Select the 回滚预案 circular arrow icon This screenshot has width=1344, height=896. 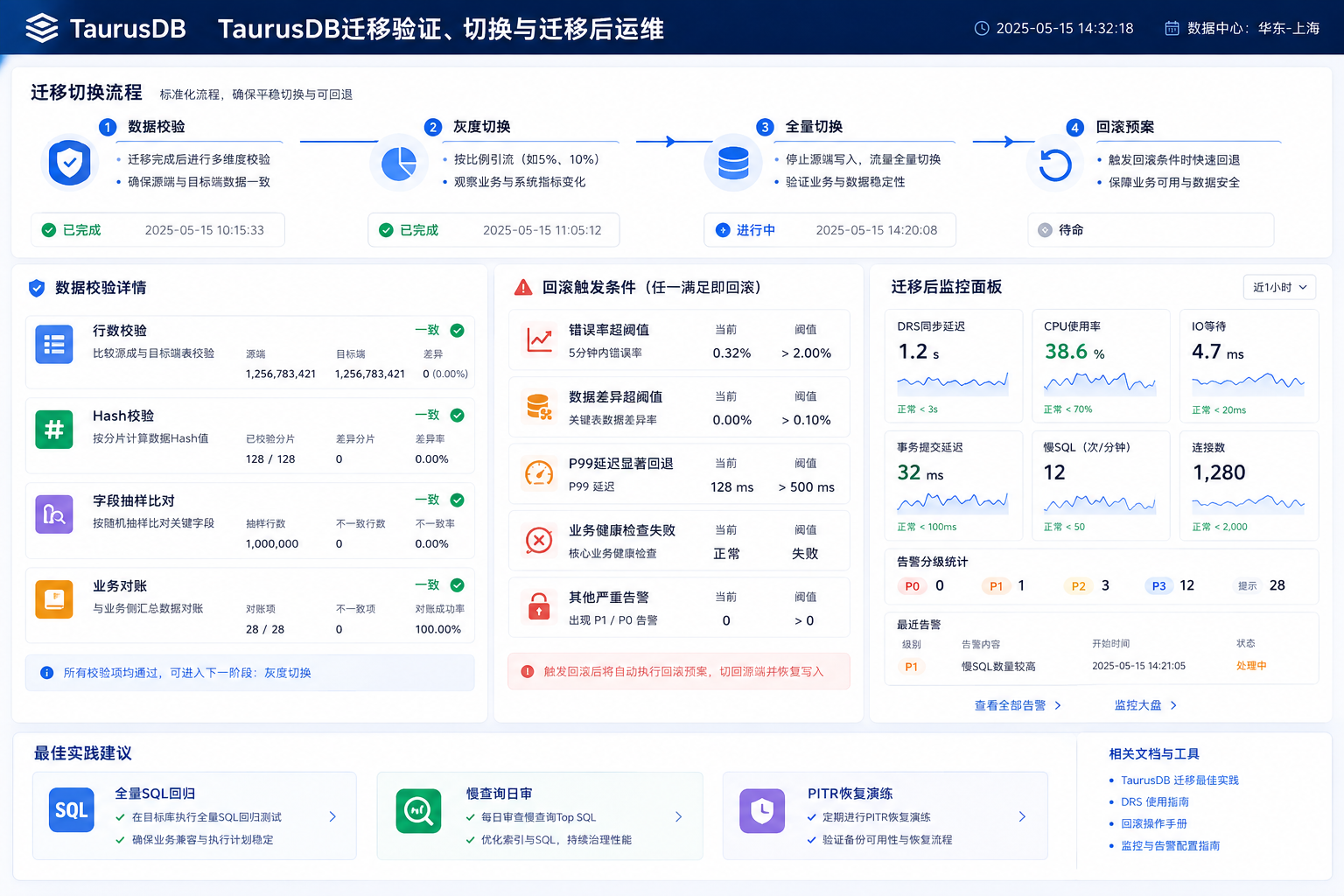click(1055, 164)
